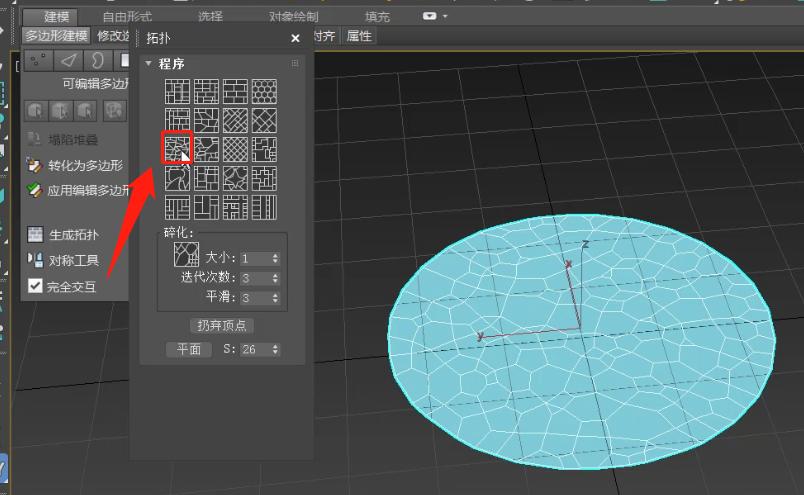The height and width of the screenshot is (495, 804).
Task: Close the 拓扑 panel
Action: (x=295, y=38)
